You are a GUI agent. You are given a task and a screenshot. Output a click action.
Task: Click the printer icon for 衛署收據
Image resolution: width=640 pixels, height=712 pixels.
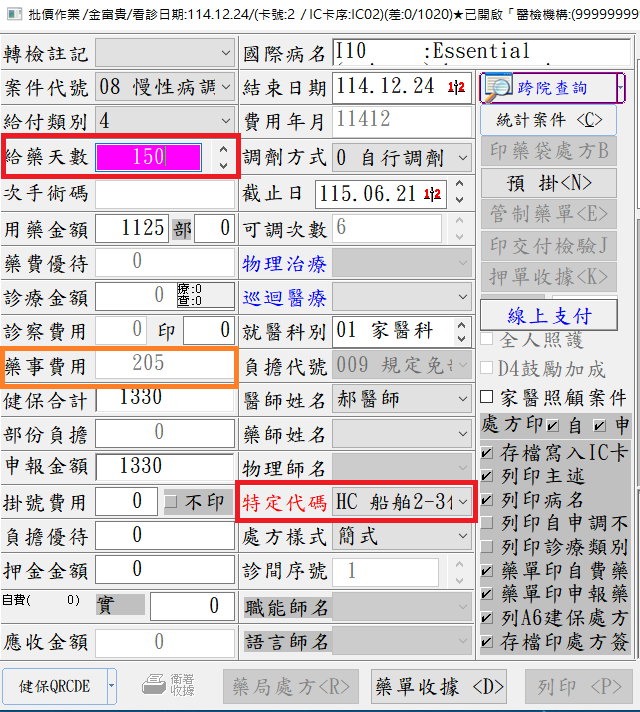pos(154,685)
